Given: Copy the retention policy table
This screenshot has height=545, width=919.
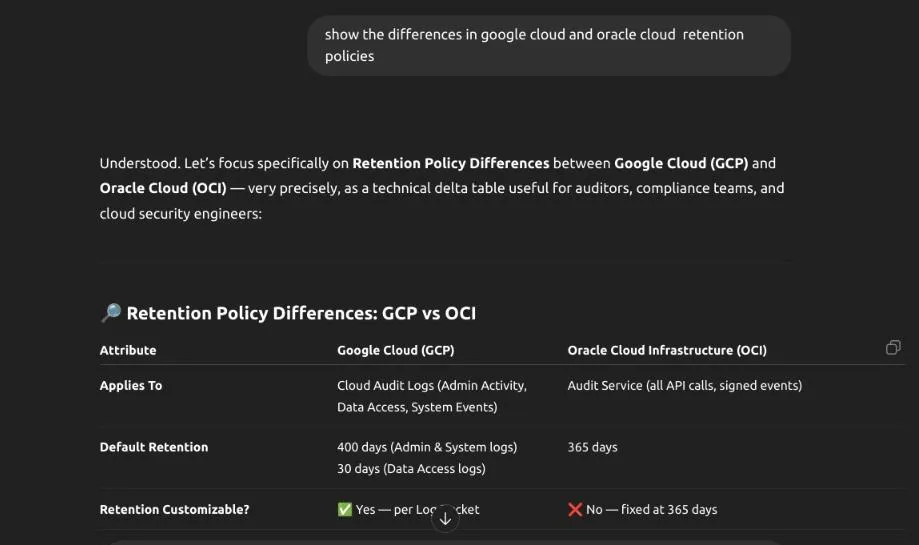Looking at the screenshot, I should pos(893,348).
